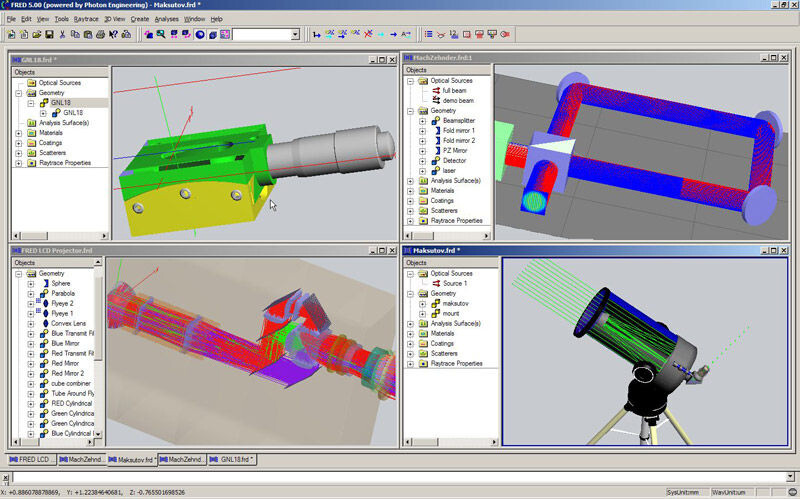The width and height of the screenshot is (800, 499).
Task: Click the blue bulleted list toolbar icon
Action: pos(429,34)
